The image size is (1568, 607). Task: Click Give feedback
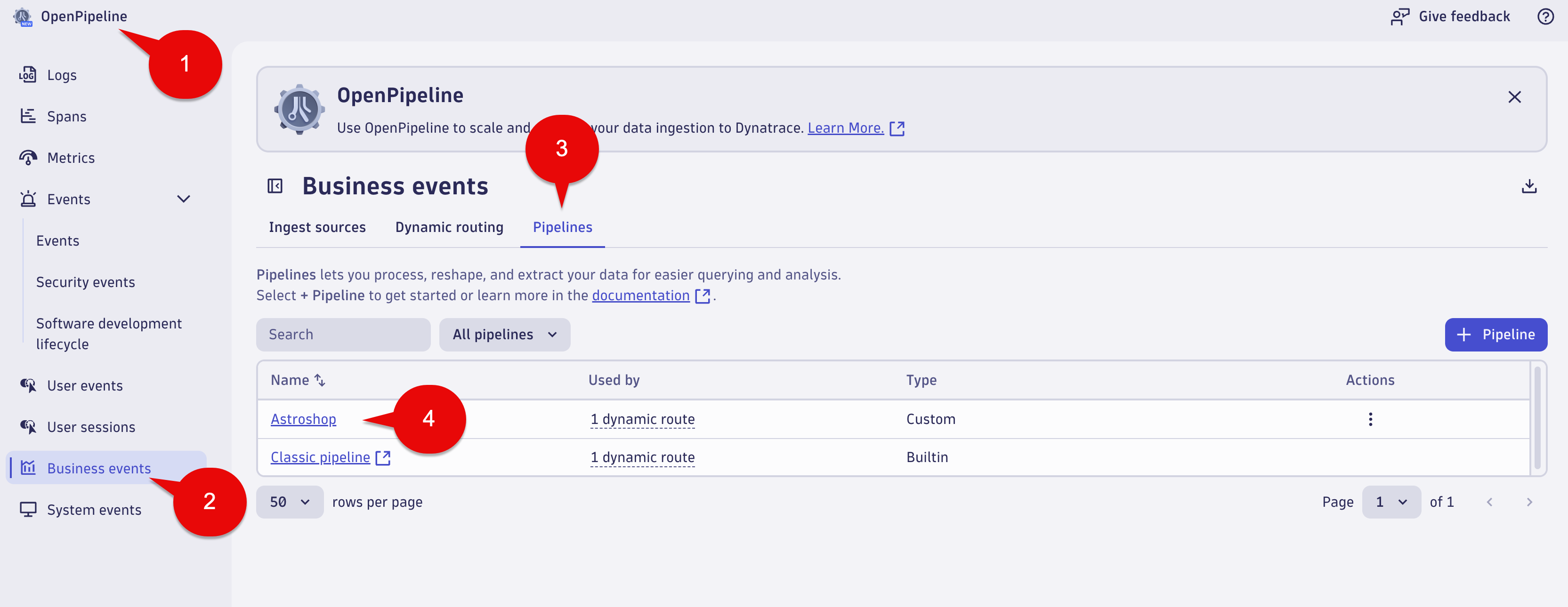1451,16
